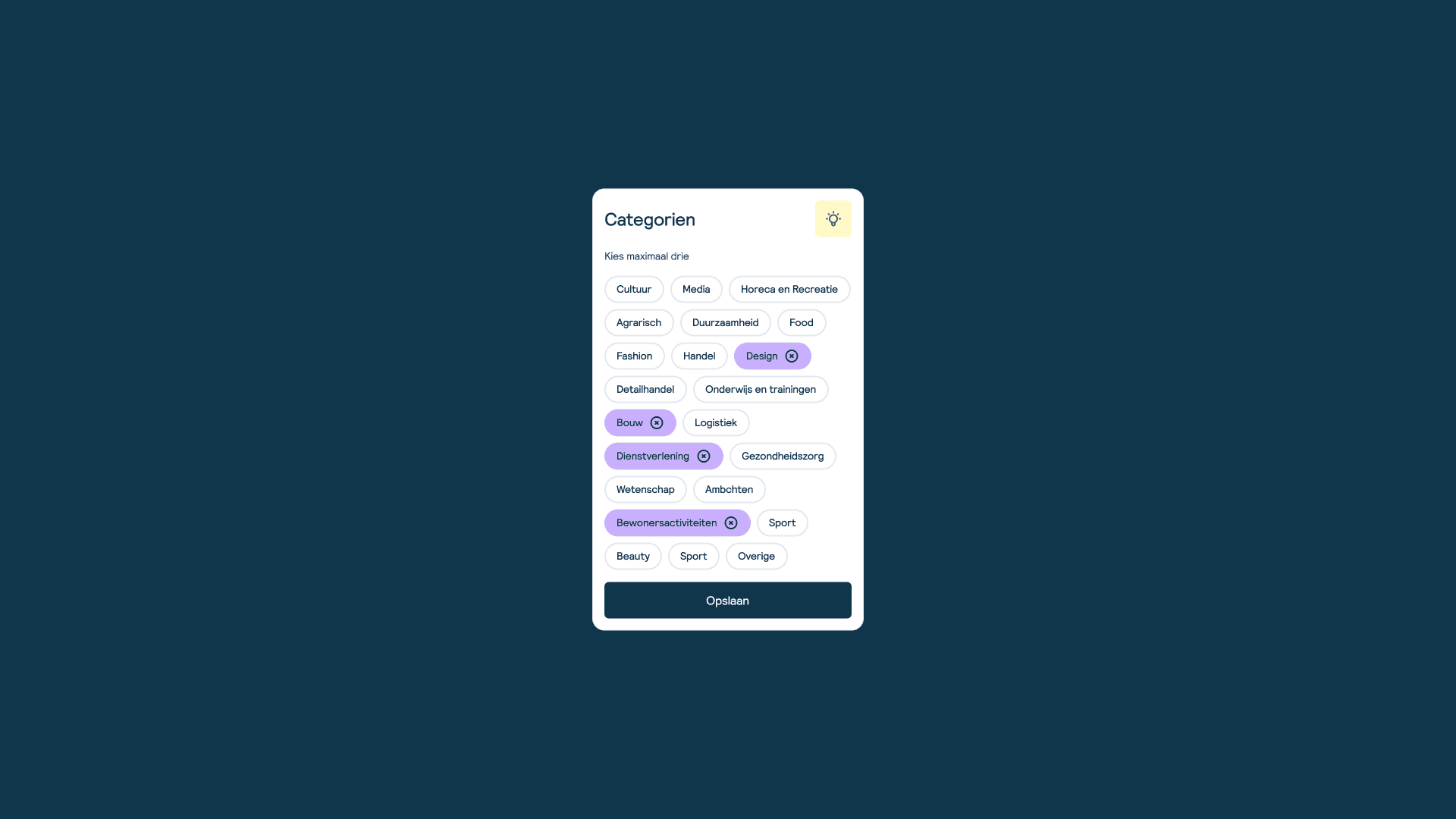Screen dimensions: 1456x819
Task: Click the close icon on Design tag
Action: point(792,356)
